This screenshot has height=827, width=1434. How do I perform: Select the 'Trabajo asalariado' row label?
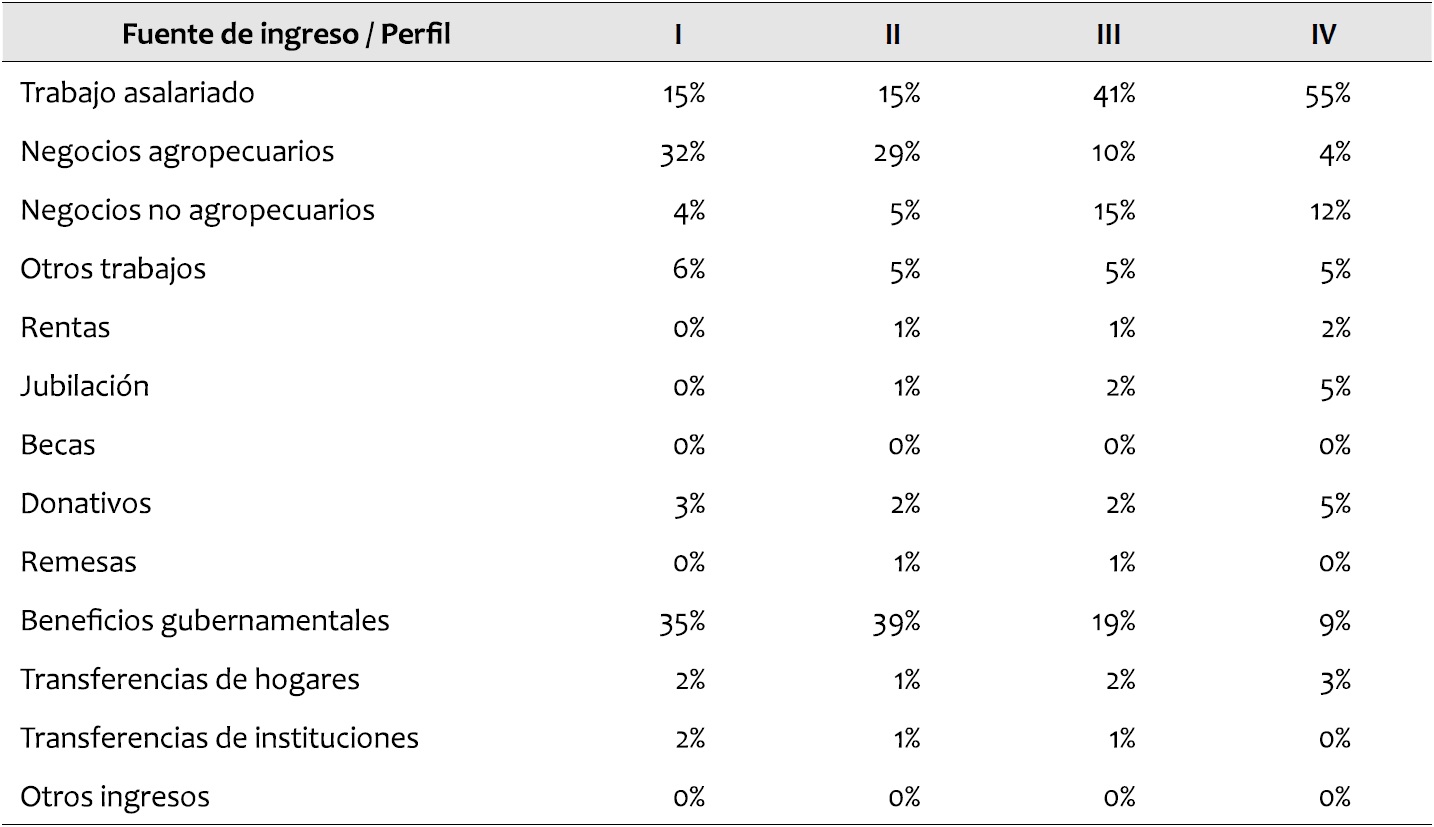pos(138,93)
